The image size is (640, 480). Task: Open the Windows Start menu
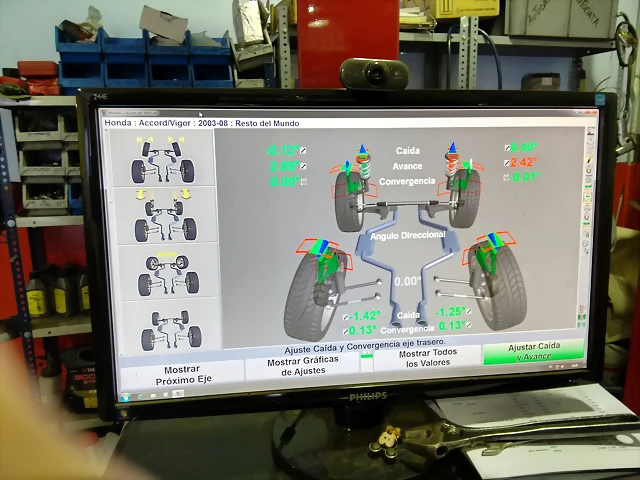[126, 397]
